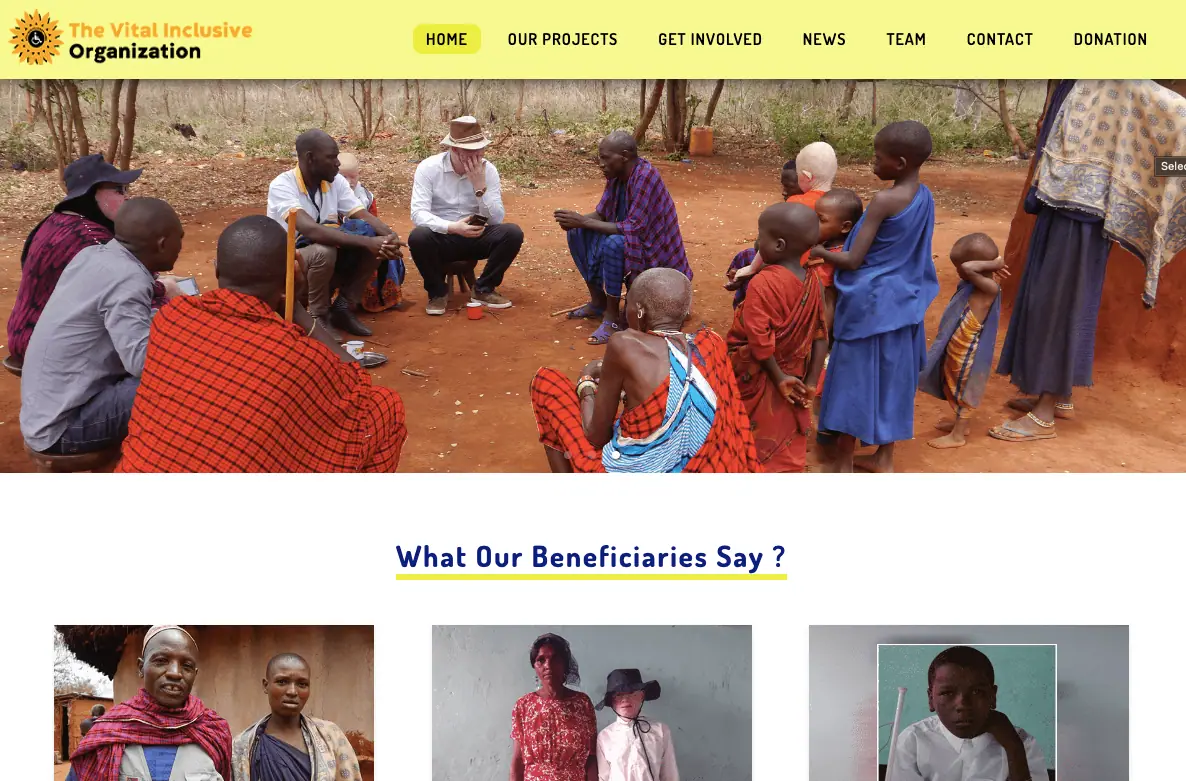
Task: Select the second hero slider dot
Action: 592,455
